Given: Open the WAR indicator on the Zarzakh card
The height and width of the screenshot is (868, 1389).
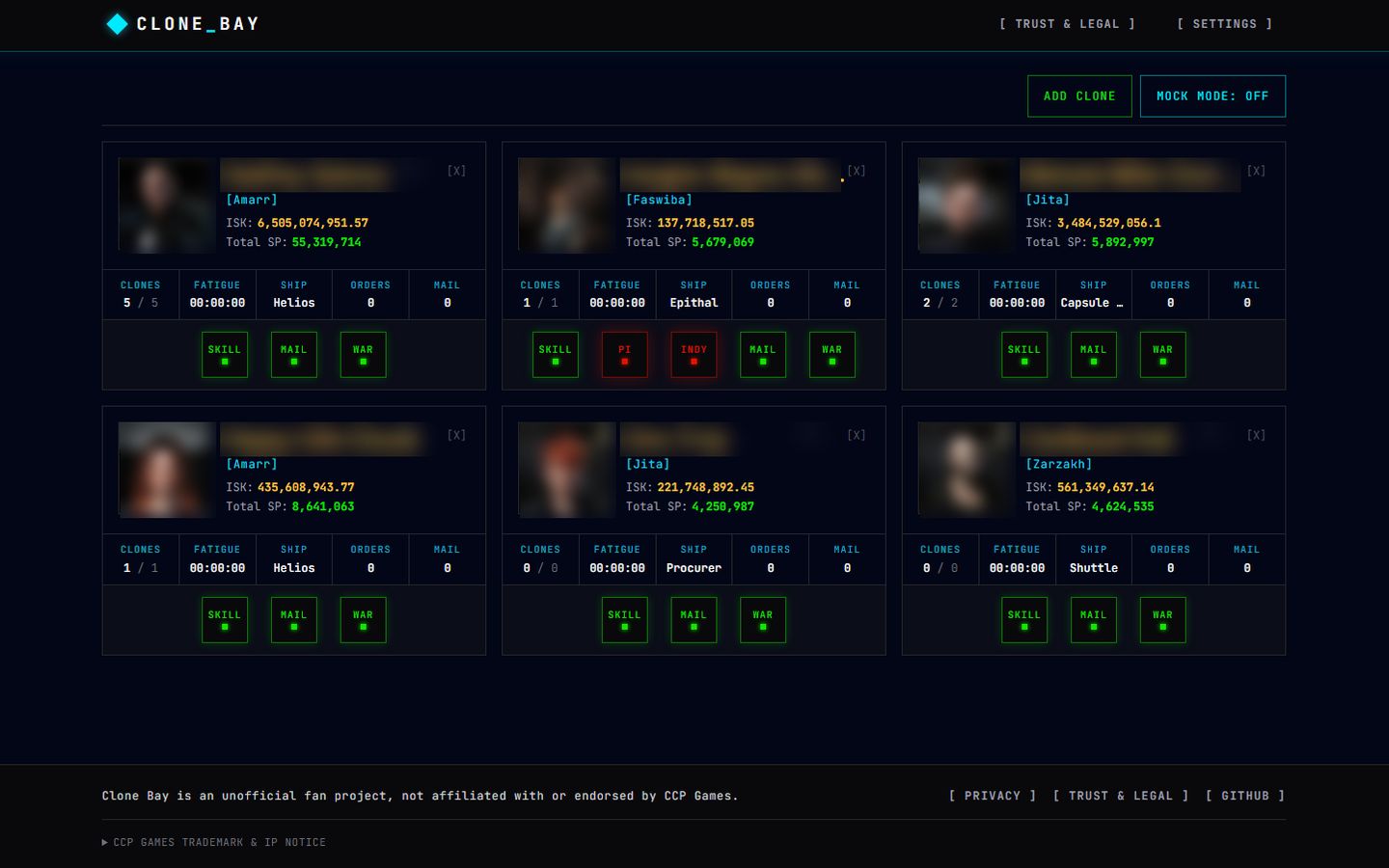Looking at the screenshot, I should click(1163, 619).
